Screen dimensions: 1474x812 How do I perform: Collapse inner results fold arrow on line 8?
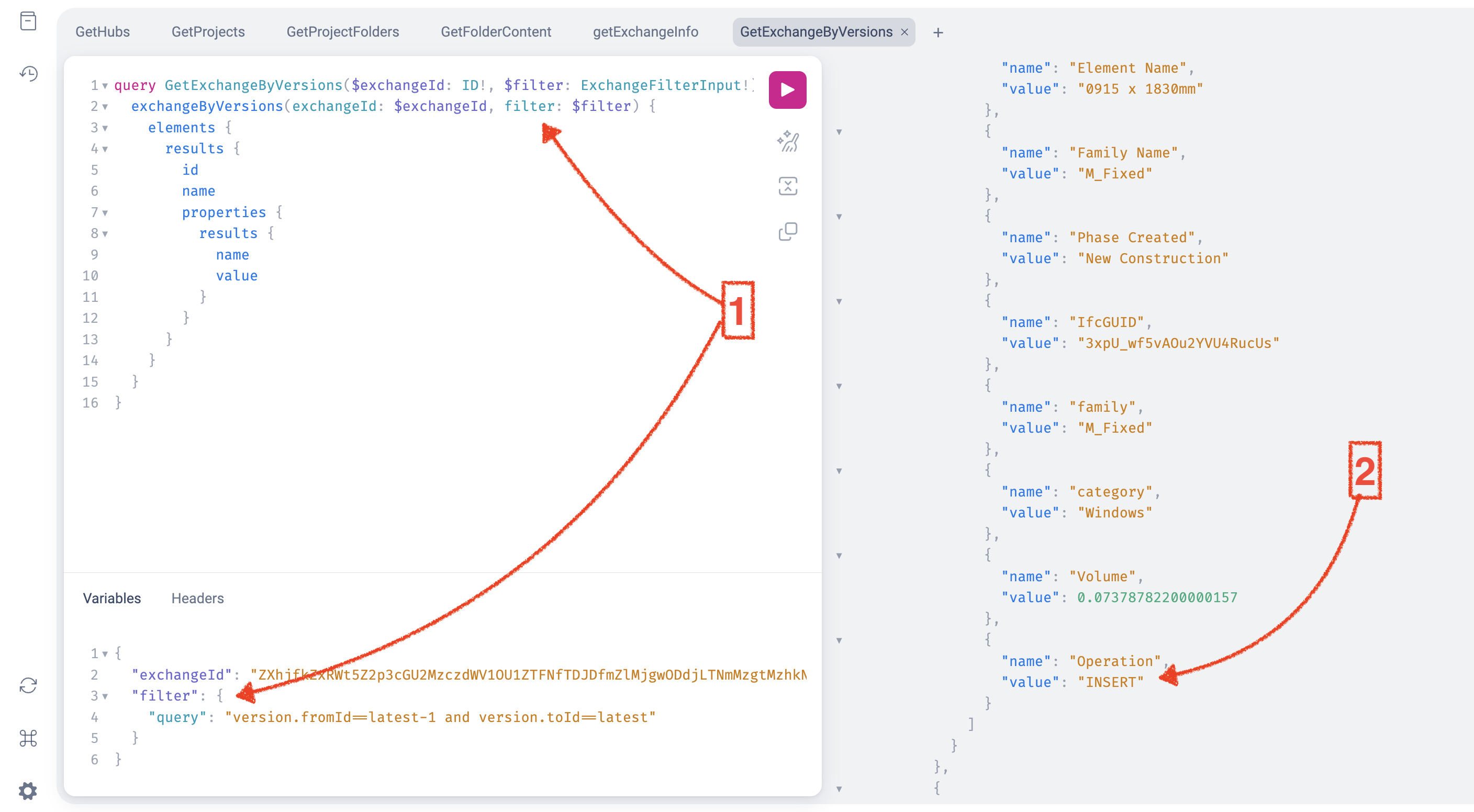(105, 234)
